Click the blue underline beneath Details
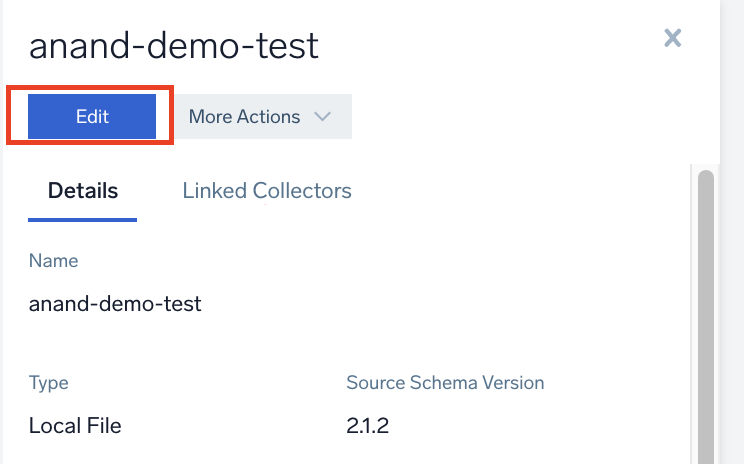 click(x=83, y=219)
